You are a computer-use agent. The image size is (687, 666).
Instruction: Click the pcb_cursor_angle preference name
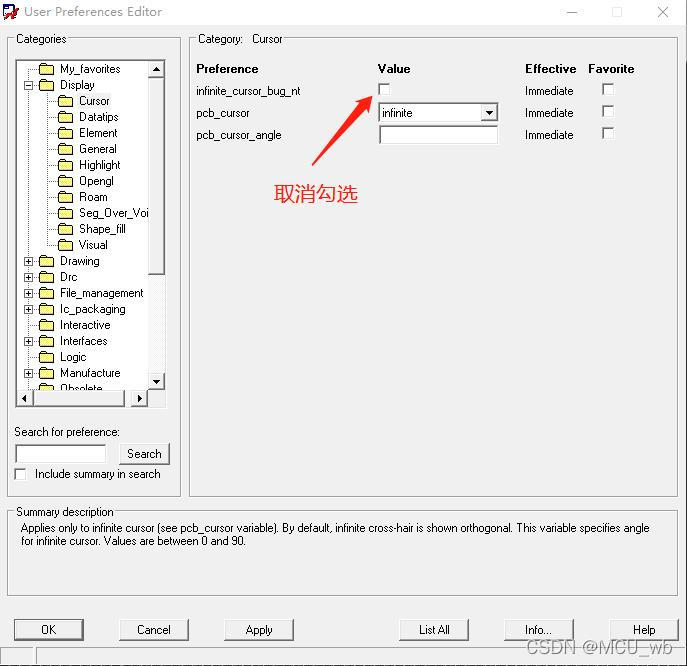pyautogui.click(x=239, y=135)
